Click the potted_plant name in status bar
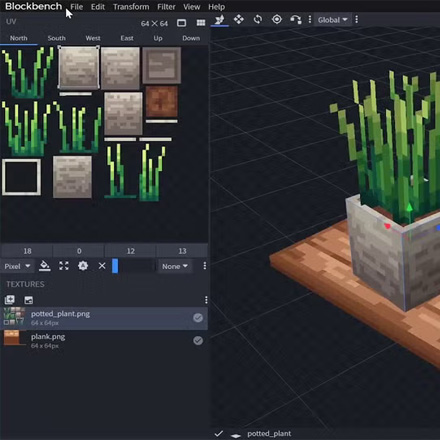The height and width of the screenshot is (440, 440). [x=269, y=434]
